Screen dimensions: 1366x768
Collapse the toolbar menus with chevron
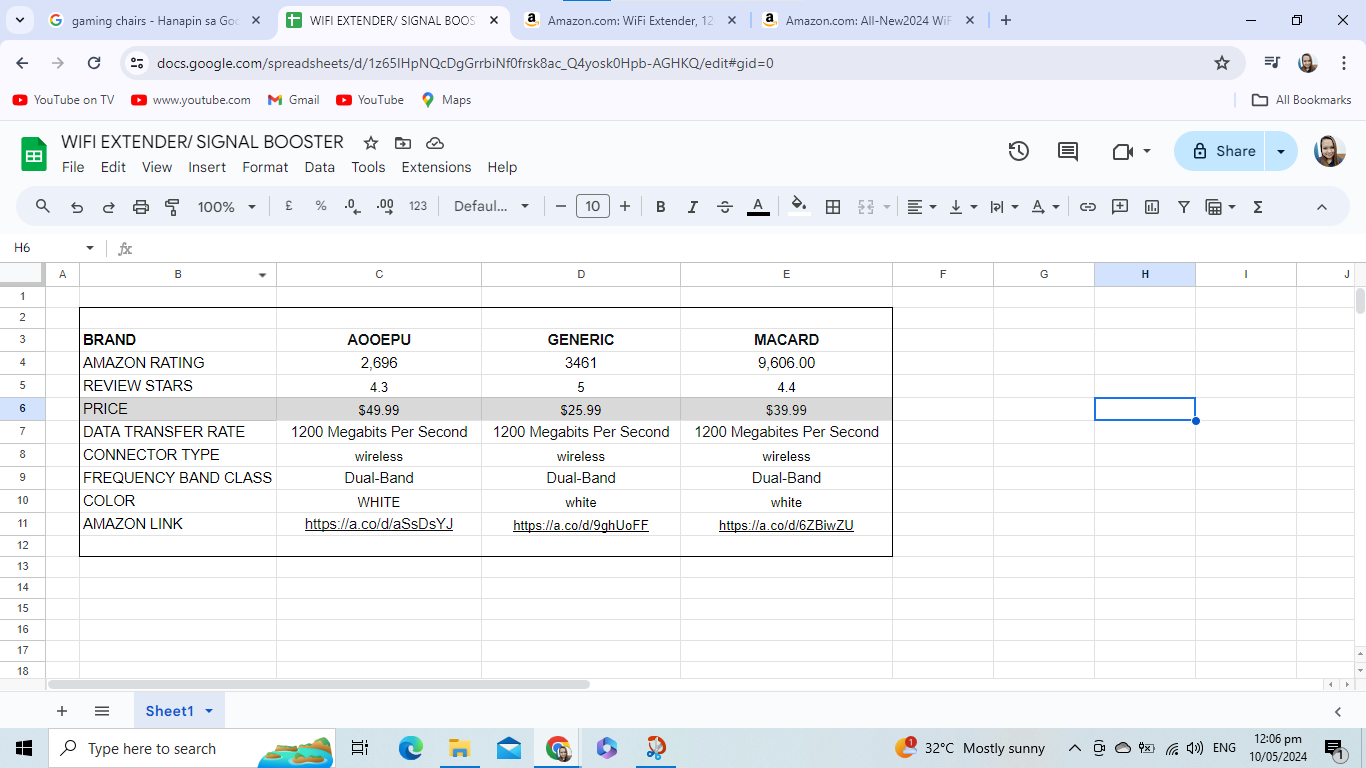coord(1322,207)
